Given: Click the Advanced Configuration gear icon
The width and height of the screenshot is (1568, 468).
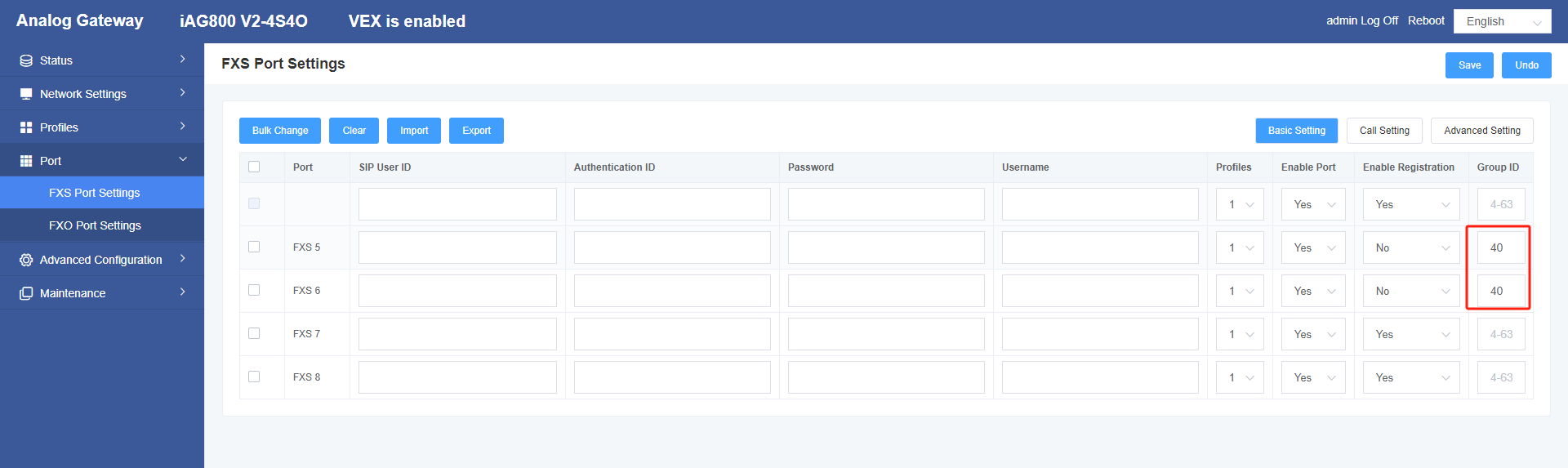Looking at the screenshot, I should coord(26,260).
